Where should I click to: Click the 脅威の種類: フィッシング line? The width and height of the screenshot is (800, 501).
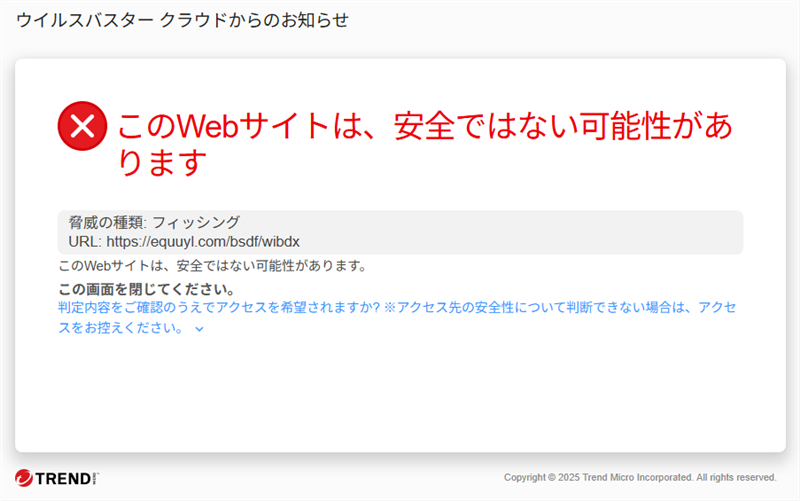(x=154, y=222)
